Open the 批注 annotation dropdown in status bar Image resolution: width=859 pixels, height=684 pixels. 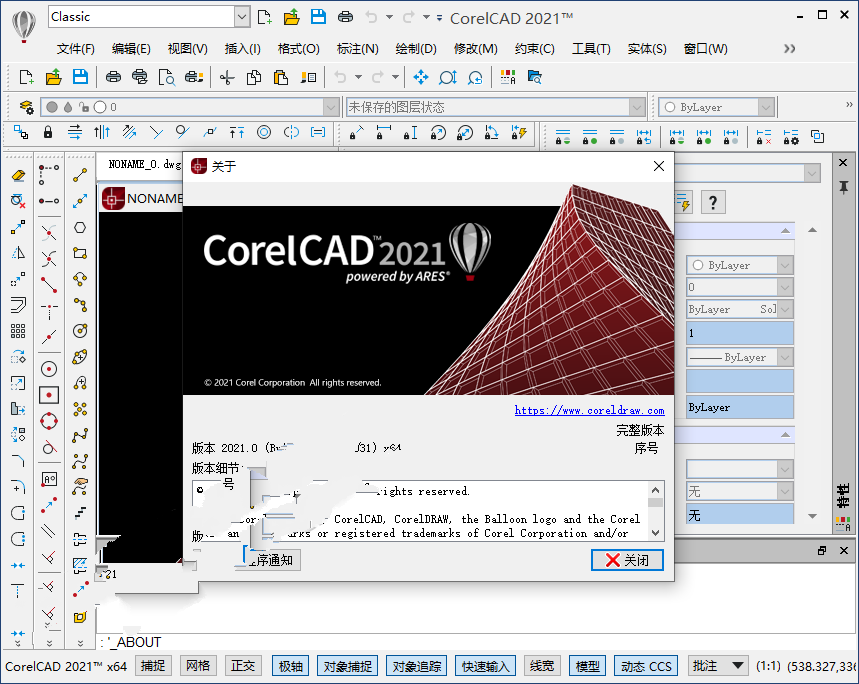(717, 666)
